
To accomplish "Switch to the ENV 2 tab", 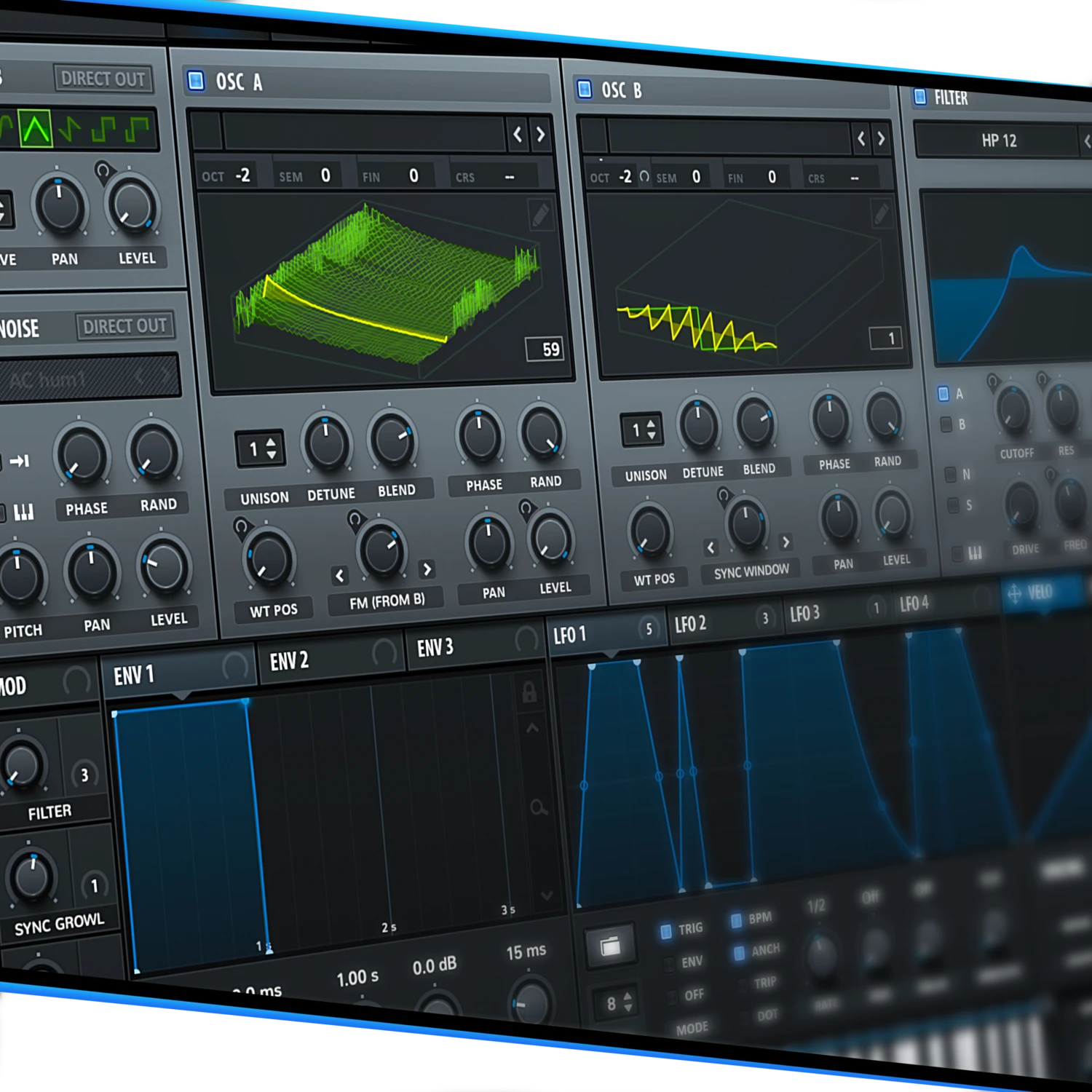I will pyautogui.click(x=290, y=661).
